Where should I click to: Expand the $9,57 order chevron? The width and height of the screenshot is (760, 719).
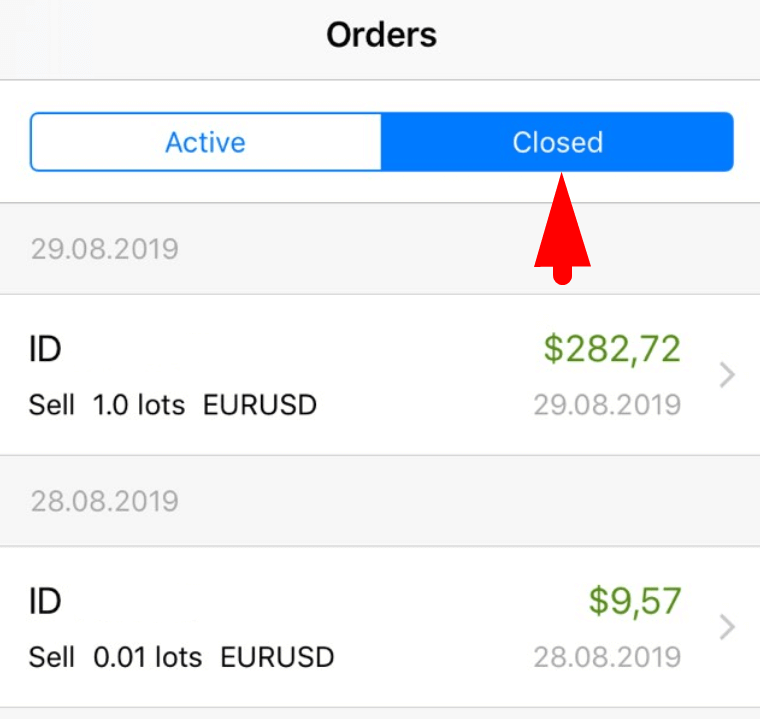[x=728, y=627]
